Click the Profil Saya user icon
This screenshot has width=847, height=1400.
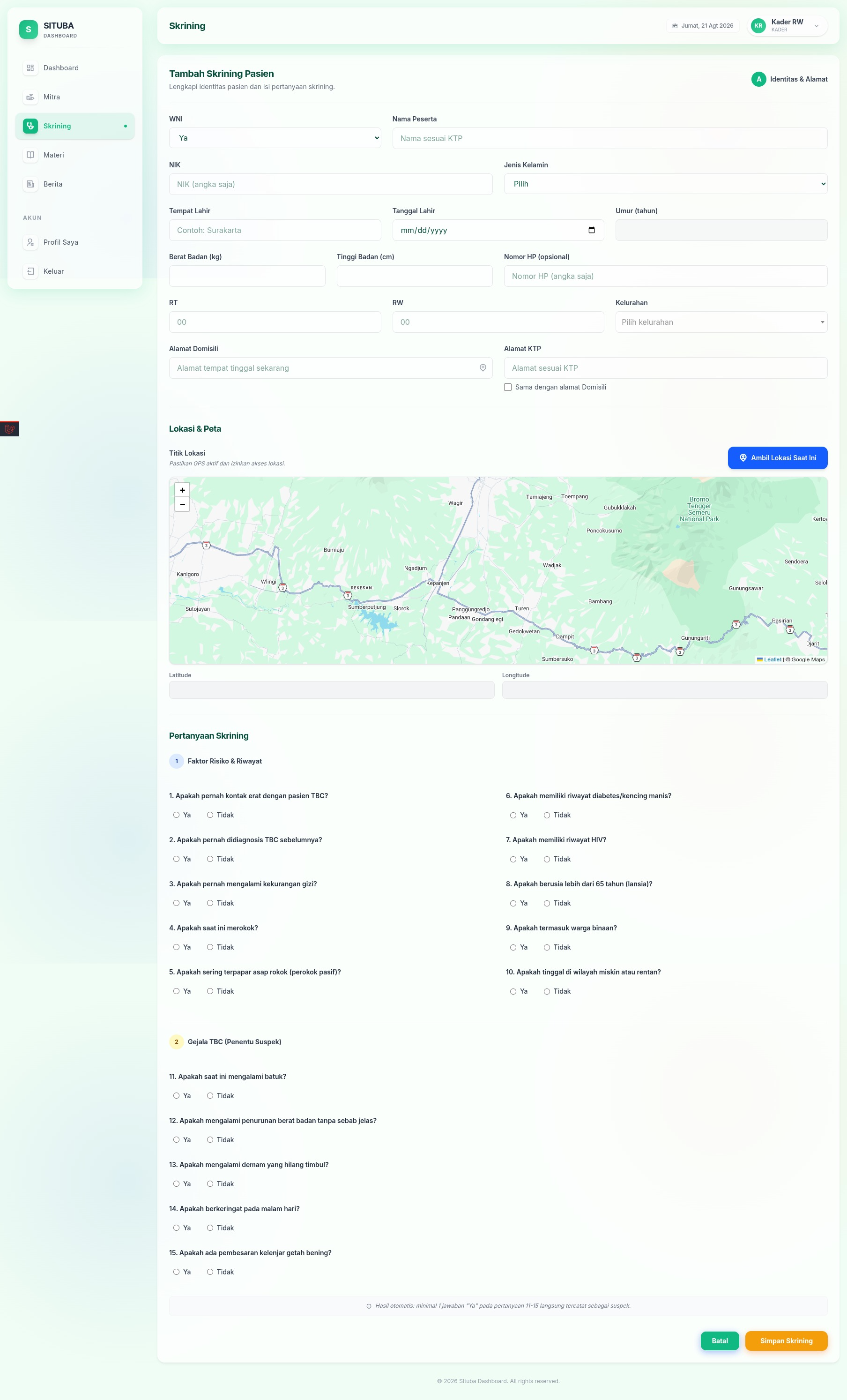(30, 242)
